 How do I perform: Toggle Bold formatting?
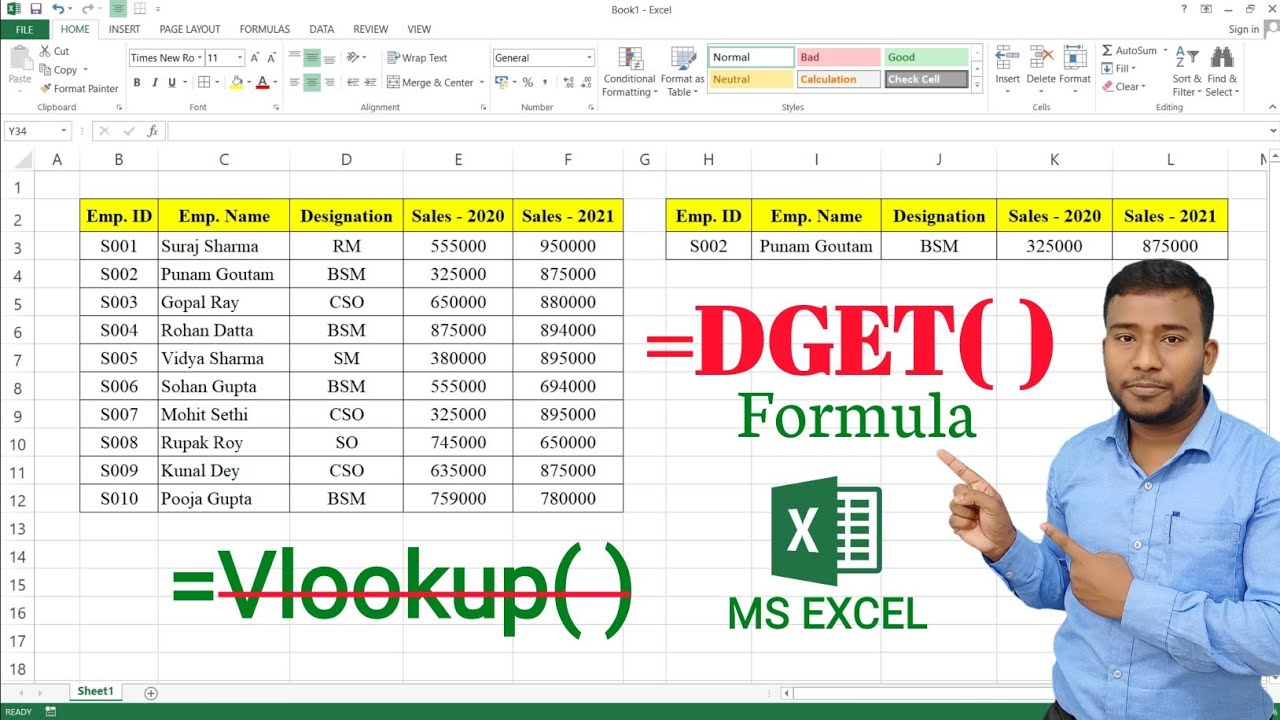click(136, 83)
